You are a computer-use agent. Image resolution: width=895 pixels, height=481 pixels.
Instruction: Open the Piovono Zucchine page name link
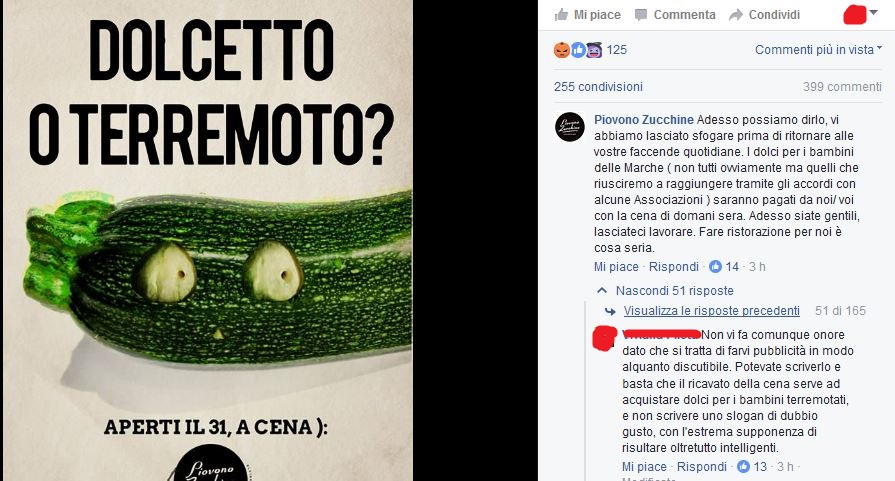[644, 120]
